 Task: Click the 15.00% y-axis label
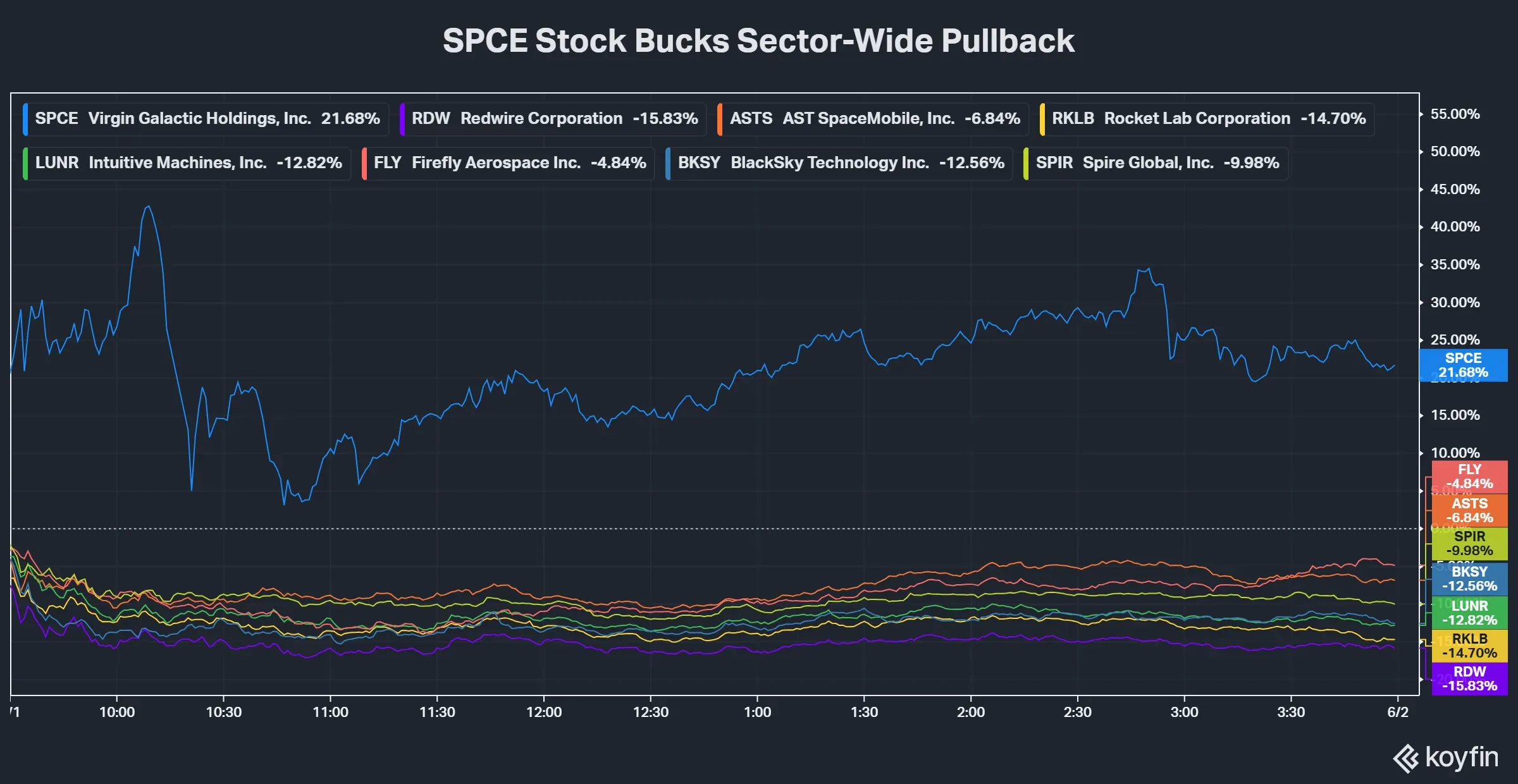[1455, 415]
